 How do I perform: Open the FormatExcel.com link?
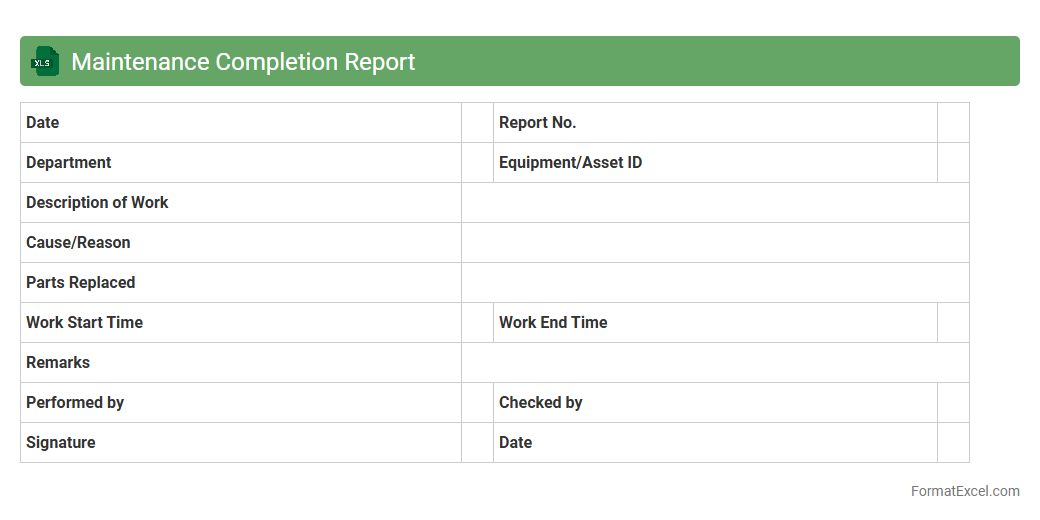point(964,491)
